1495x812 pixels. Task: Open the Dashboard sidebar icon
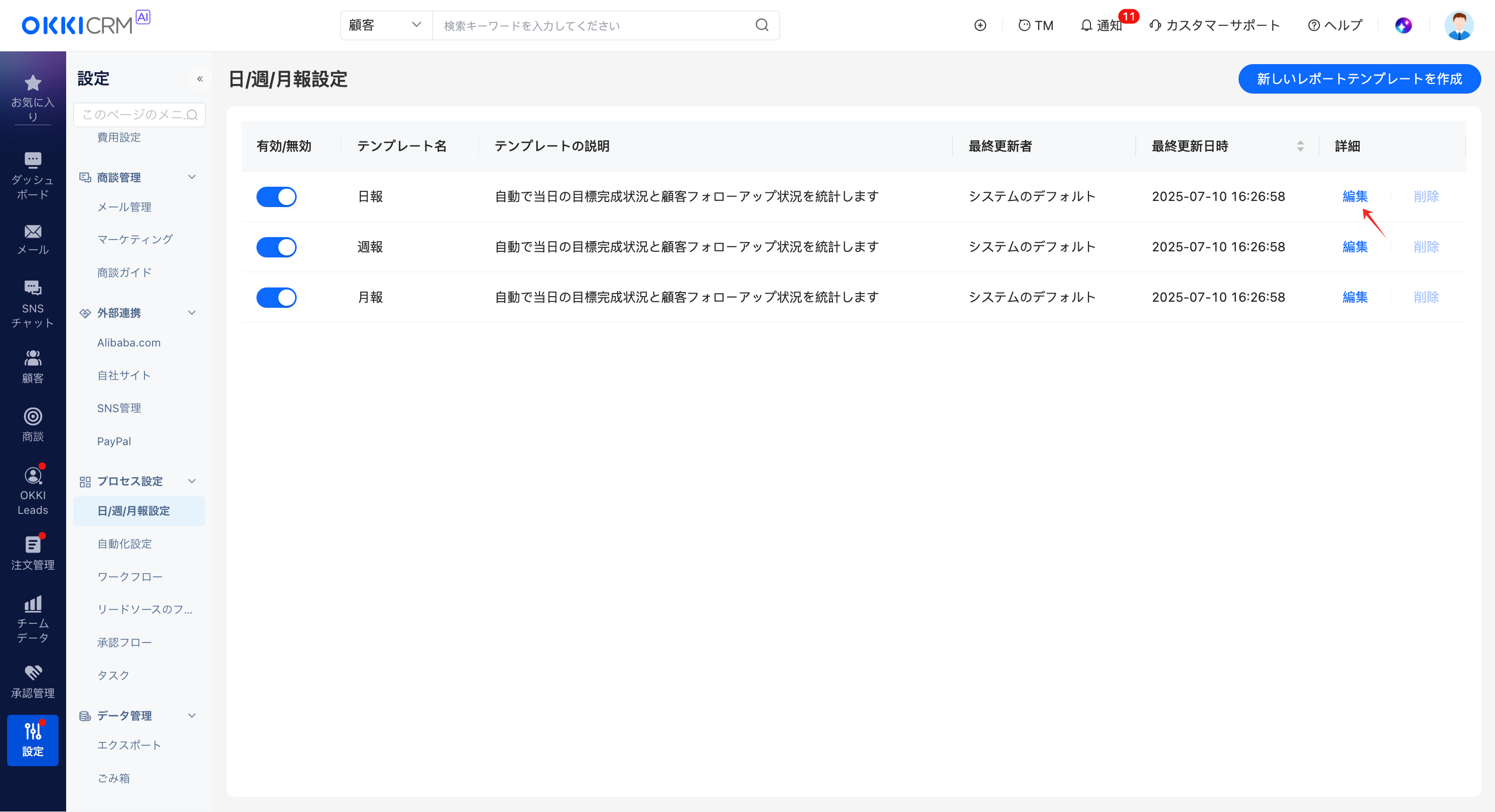click(33, 160)
